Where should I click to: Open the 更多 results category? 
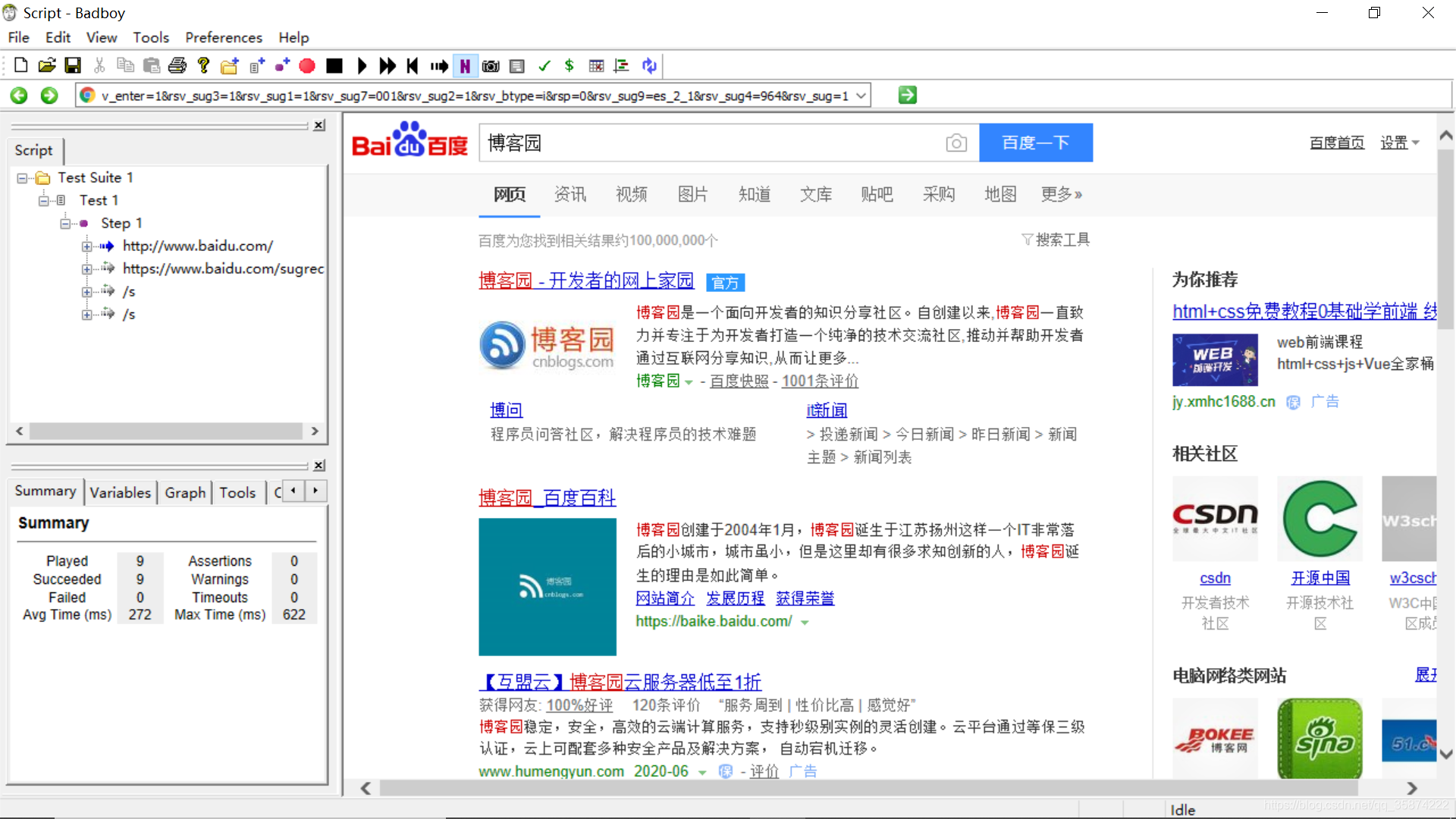[1061, 195]
